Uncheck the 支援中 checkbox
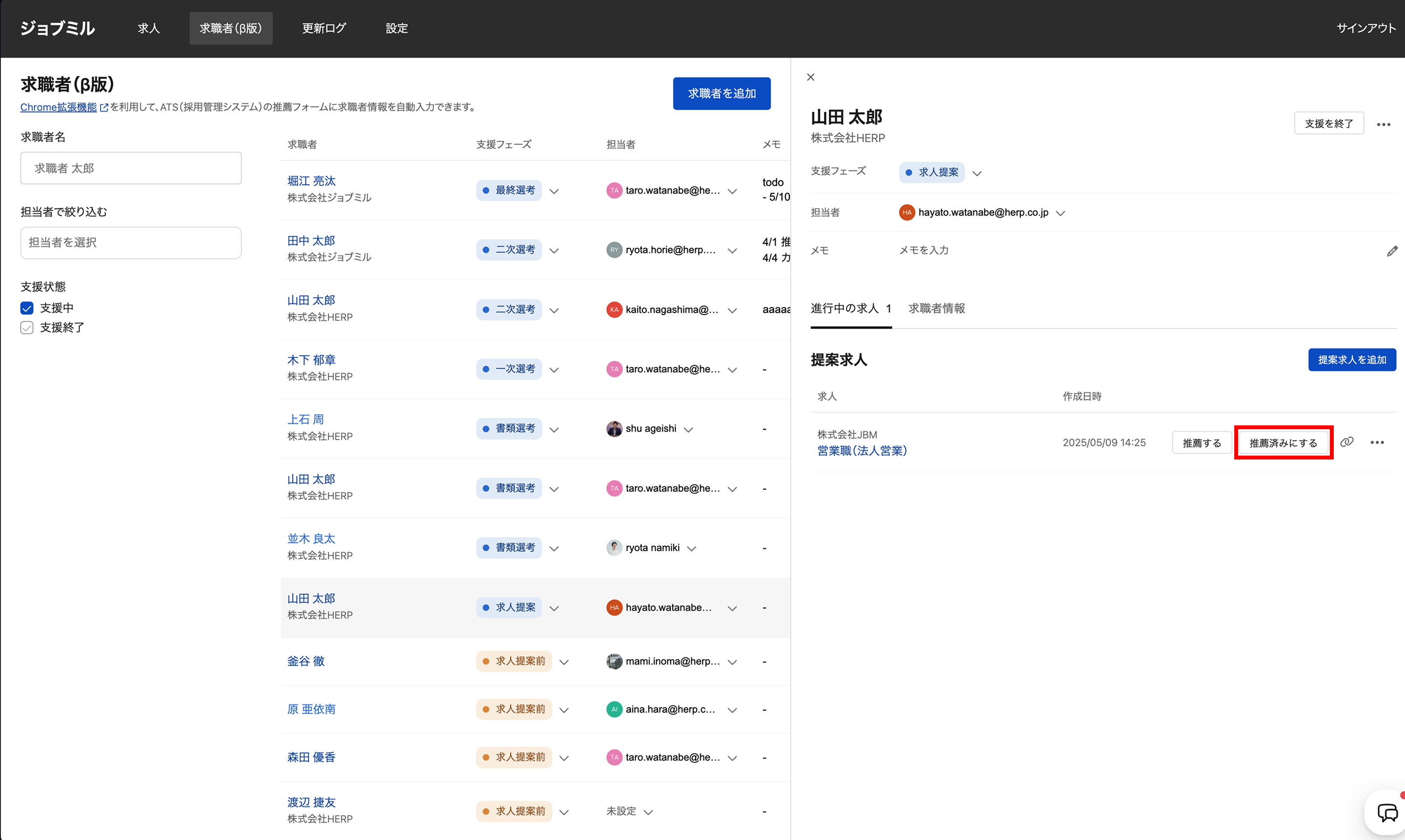Screen dimensions: 1405x840 click(x=27, y=308)
